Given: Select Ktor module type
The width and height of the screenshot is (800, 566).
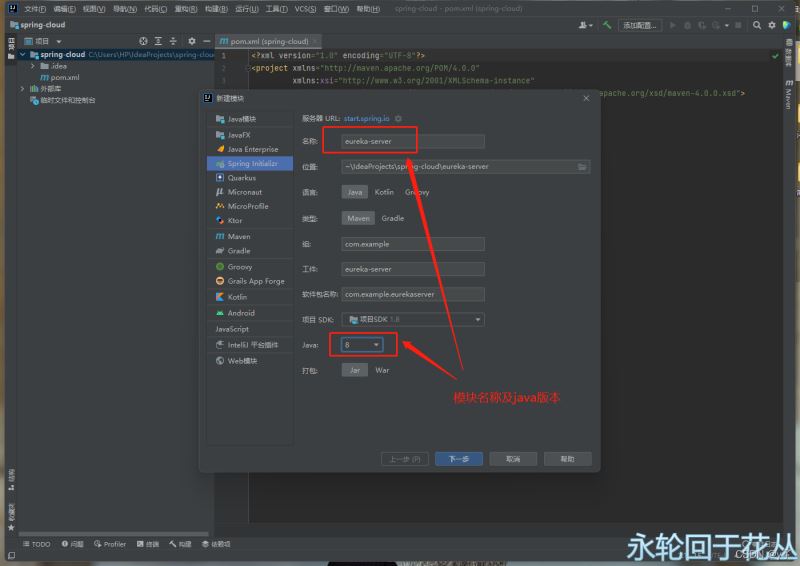Looking at the screenshot, I should point(235,221).
